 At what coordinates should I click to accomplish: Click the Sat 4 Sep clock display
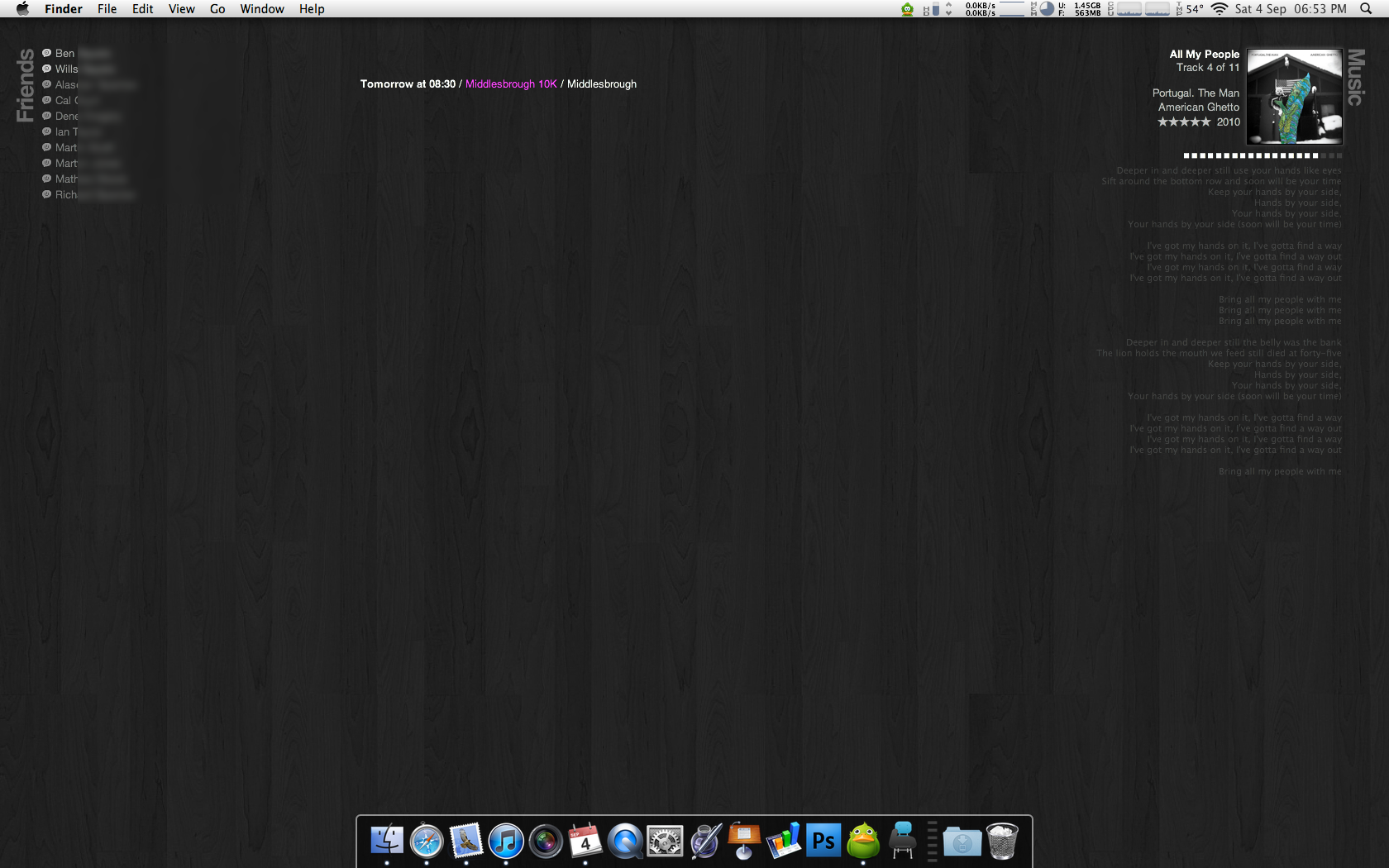pyautogui.click(x=1291, y=9)
